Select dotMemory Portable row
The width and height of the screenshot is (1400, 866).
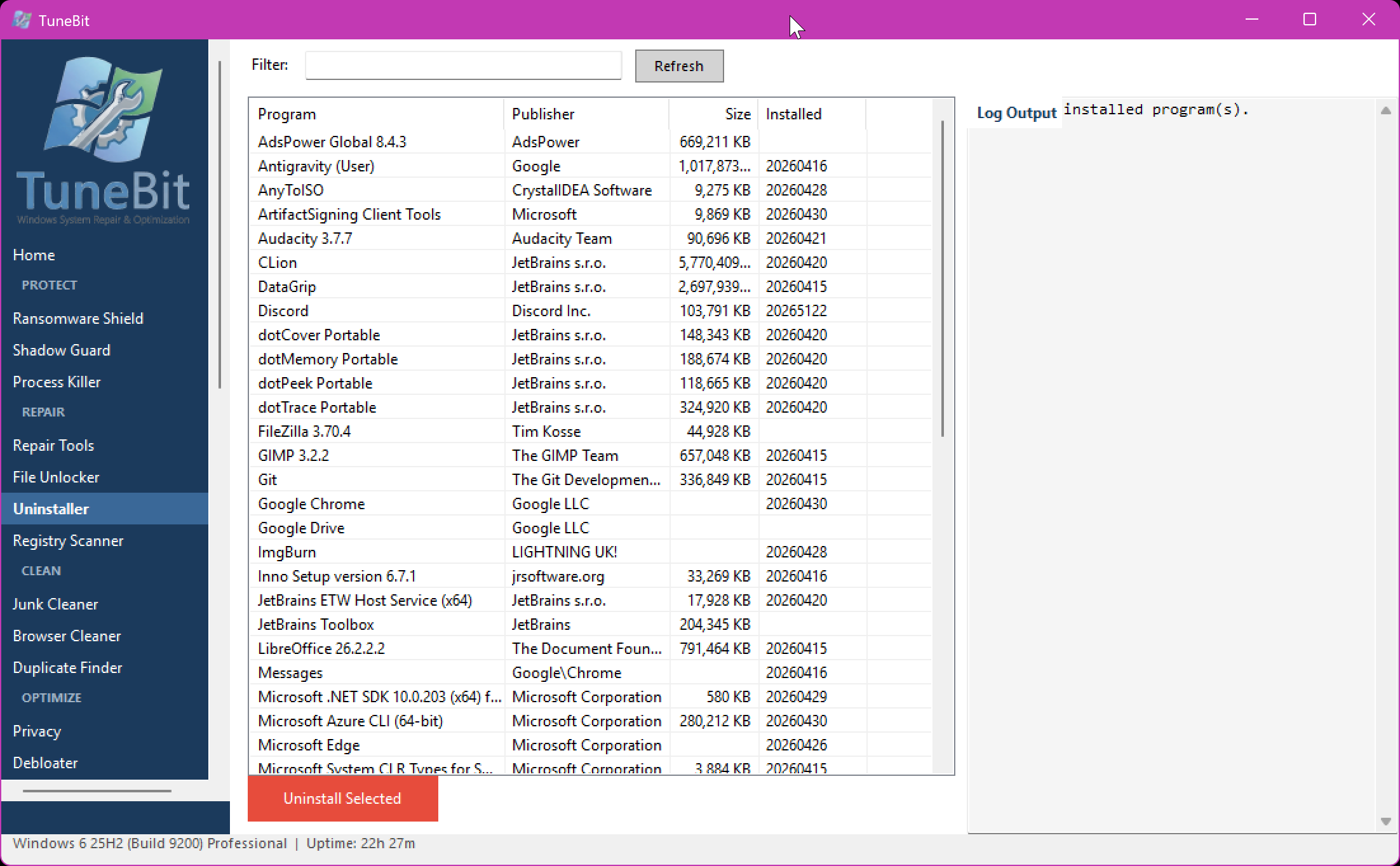tap(591, 359)
